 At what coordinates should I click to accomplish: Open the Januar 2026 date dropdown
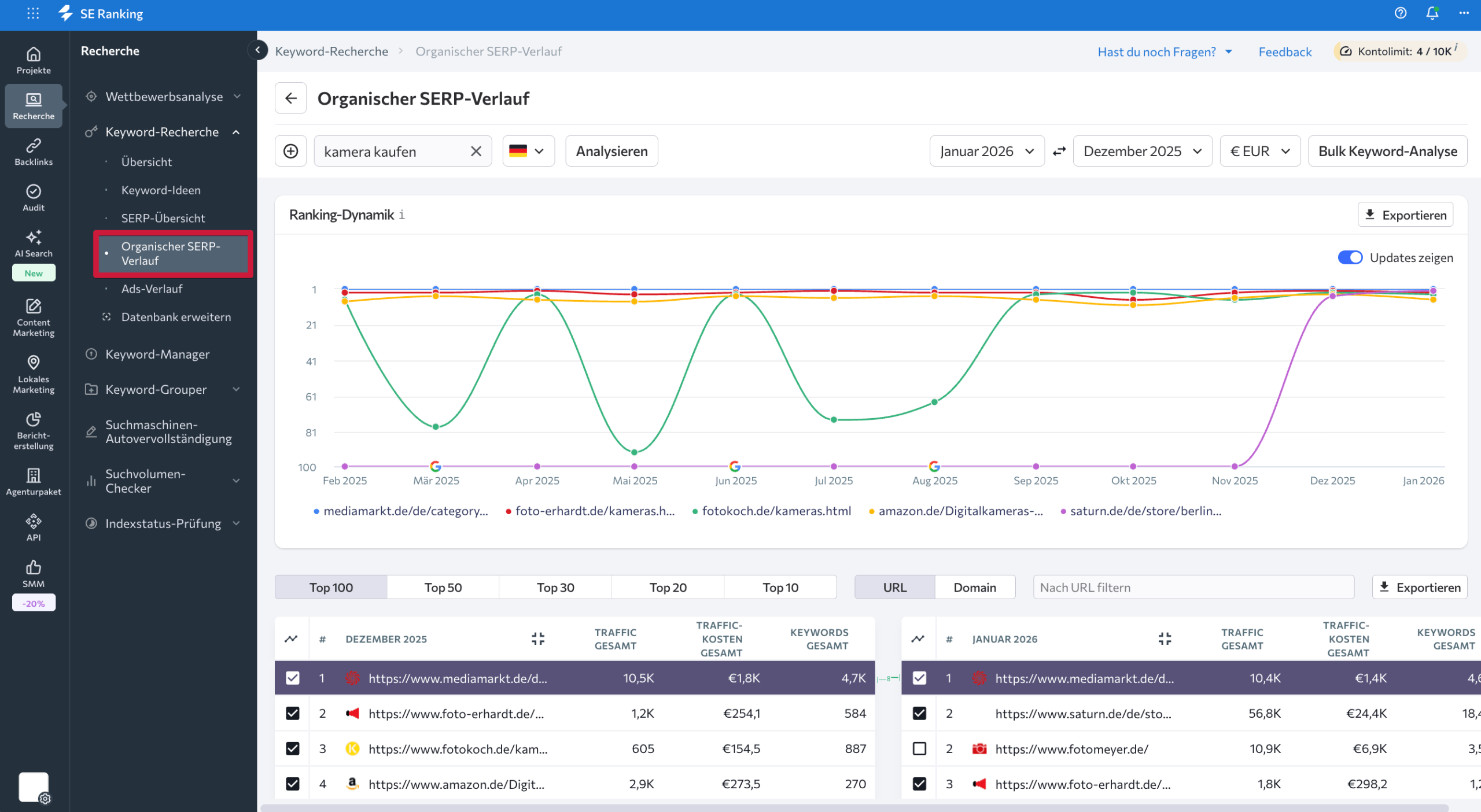click(x=986, y=151)
